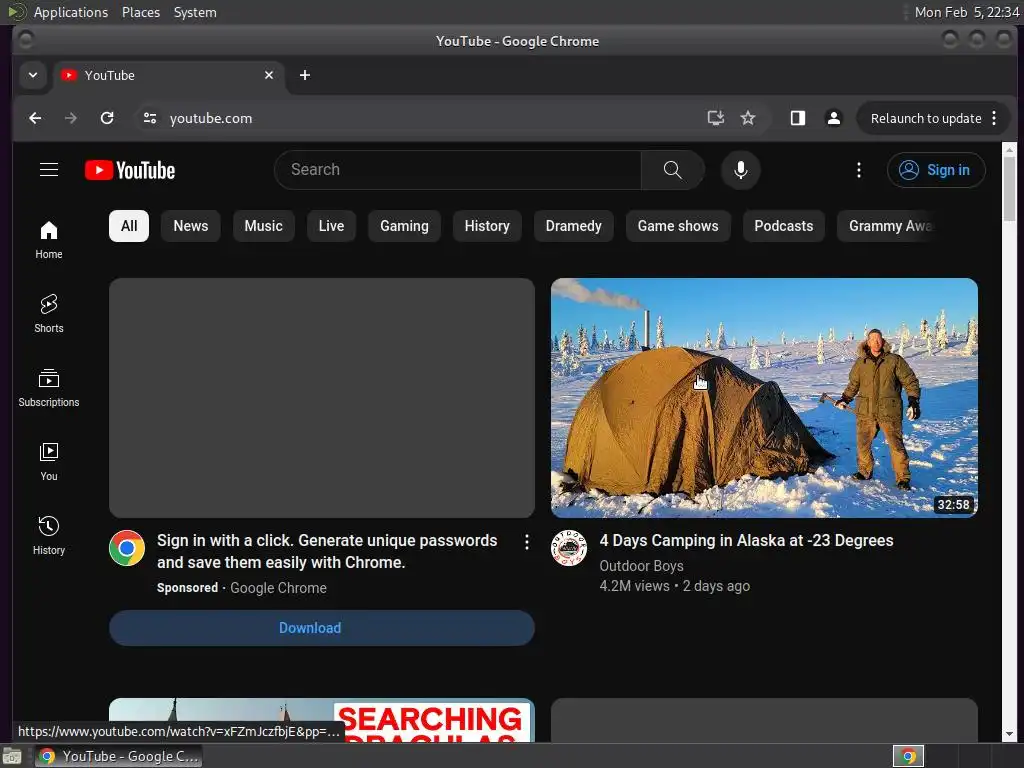1024x768 pixels.
Task: Switch to the YouTube browser tab
Action: [168, 76]
